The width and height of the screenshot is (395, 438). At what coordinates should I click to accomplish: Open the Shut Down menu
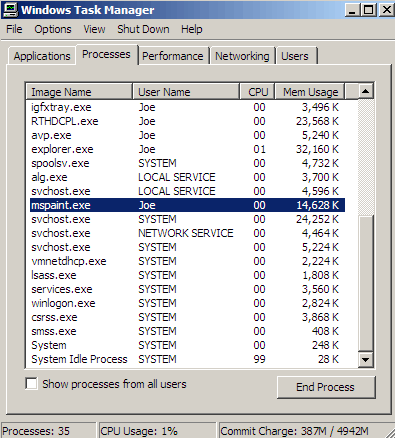click(143, 29)
